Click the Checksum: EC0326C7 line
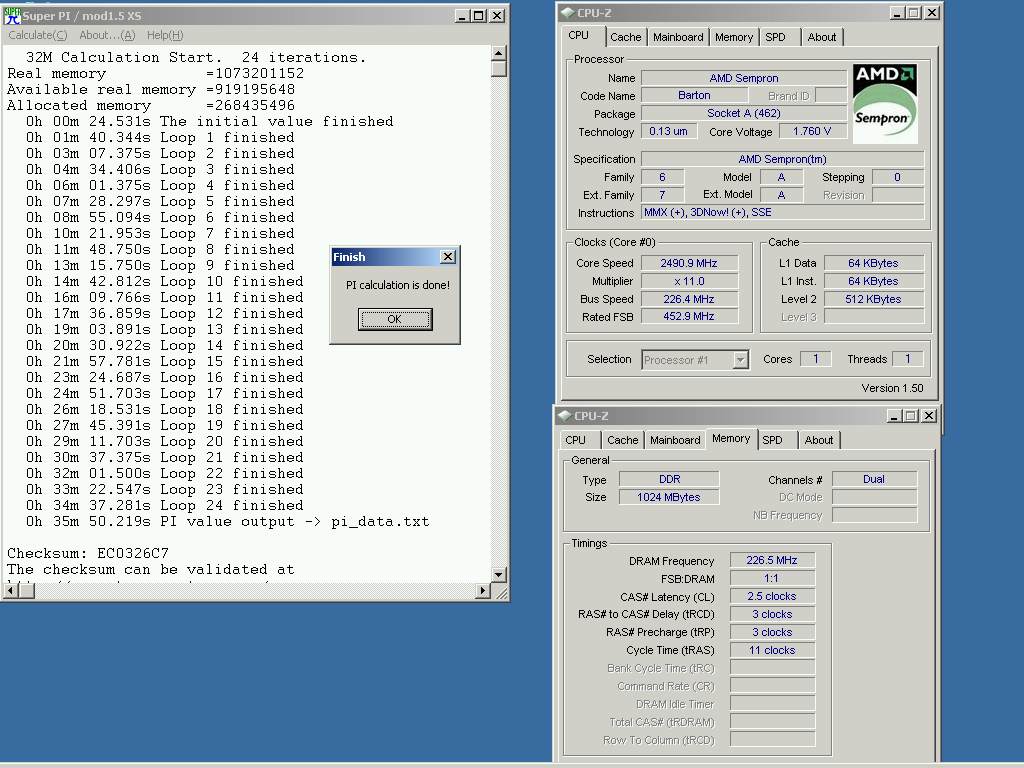Image resolution: width=1024 pixels, height=768 pixels. (88, 553)
